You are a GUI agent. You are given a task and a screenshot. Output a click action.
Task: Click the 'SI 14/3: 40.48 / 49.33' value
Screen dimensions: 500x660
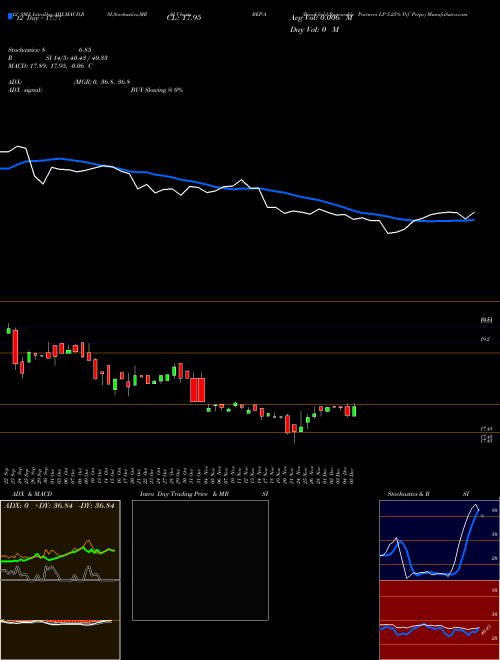point(77,58)
